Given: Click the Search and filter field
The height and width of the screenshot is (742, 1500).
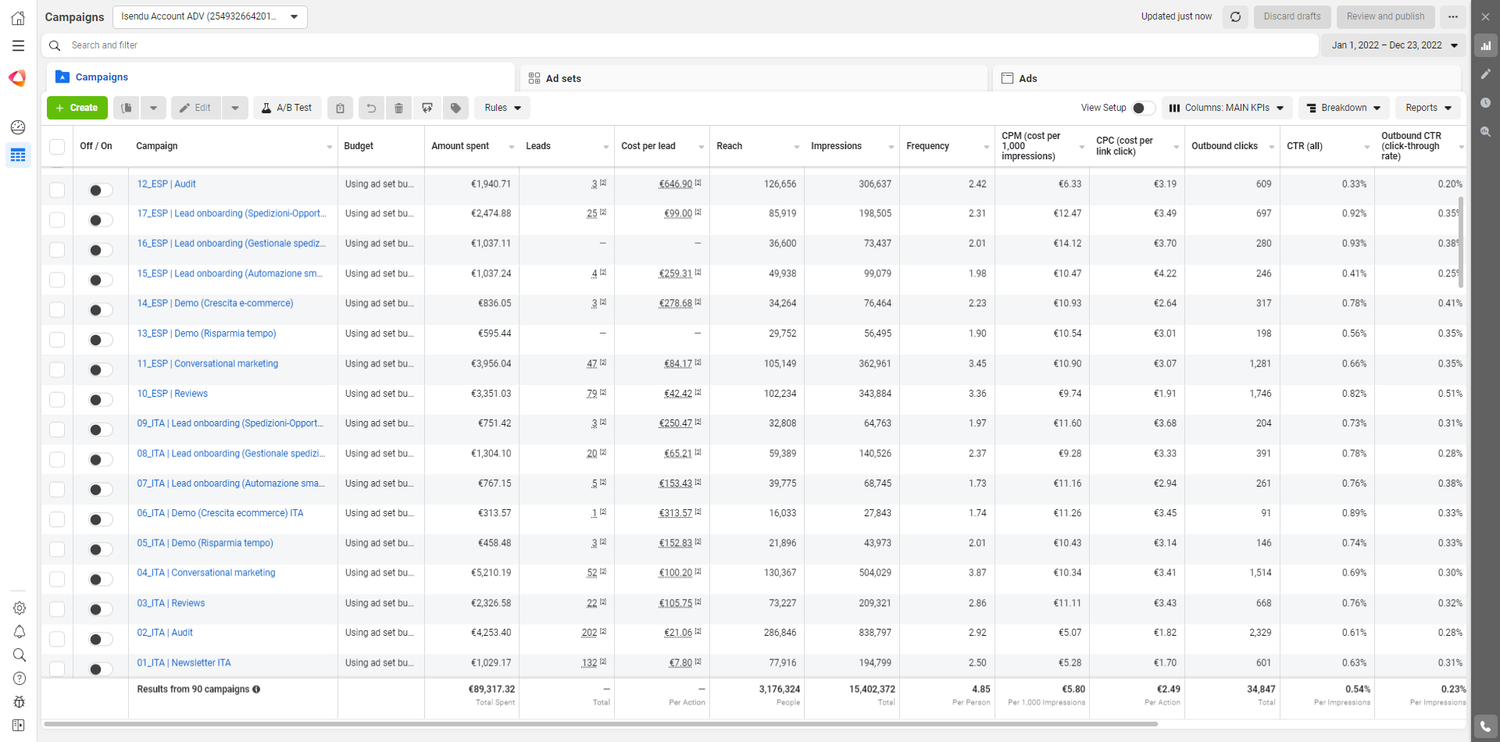Looking at the screenshot, I should pos(680,45).
